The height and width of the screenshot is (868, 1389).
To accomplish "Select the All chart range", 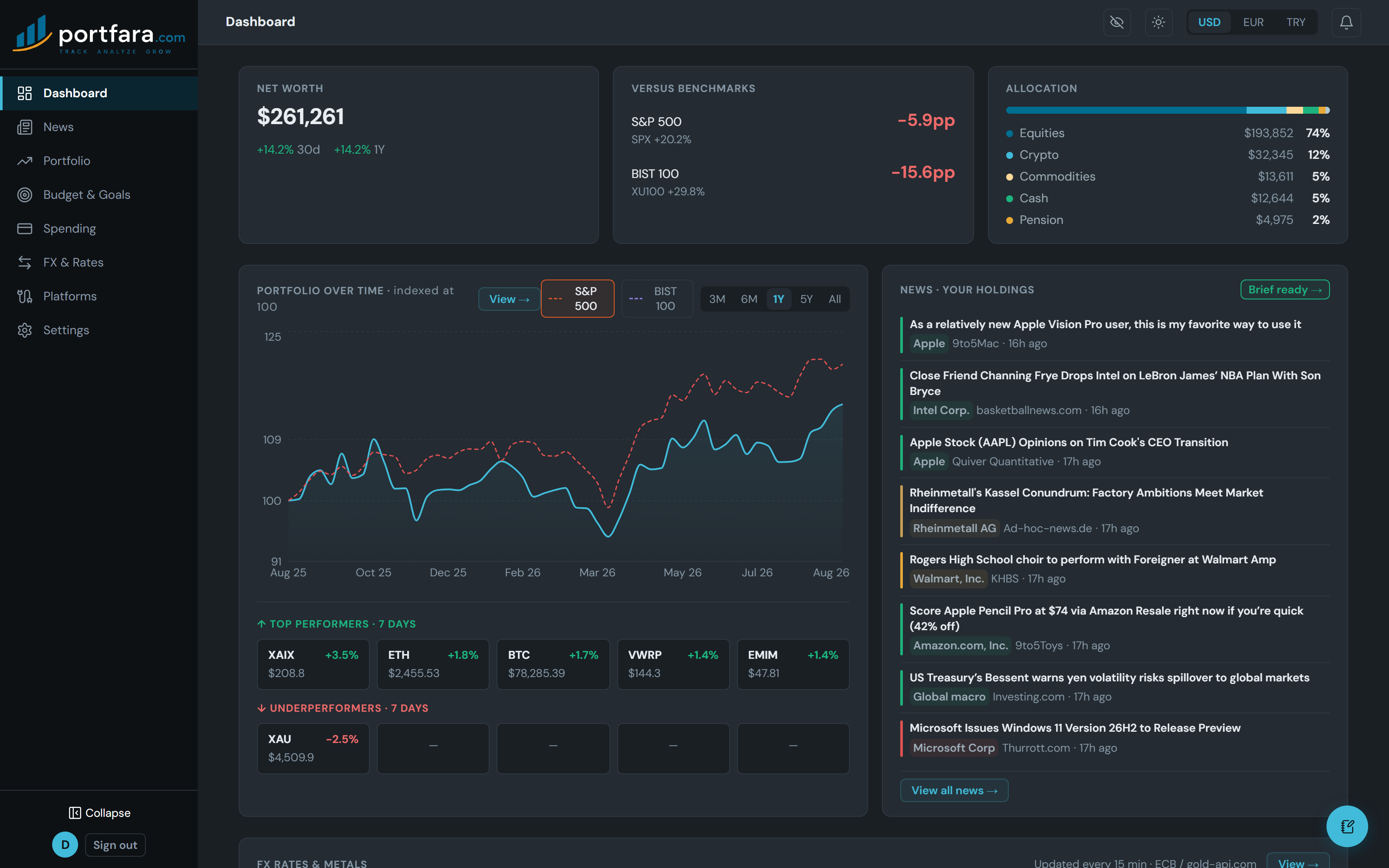I will [x=835, y=299].
